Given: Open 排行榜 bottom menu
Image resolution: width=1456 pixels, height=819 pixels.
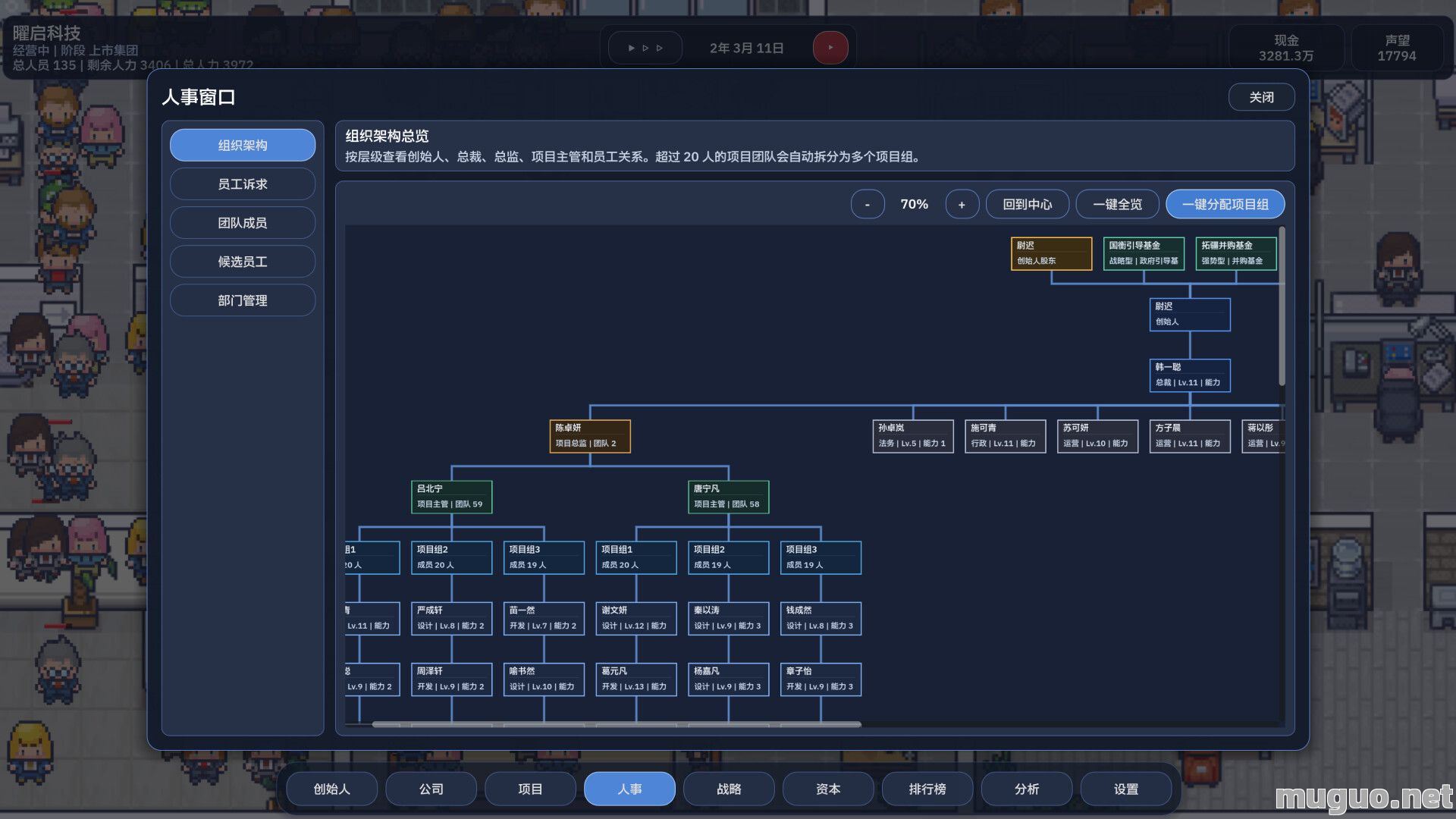Looking at the screenshot, I should click(x=927, y=789).
